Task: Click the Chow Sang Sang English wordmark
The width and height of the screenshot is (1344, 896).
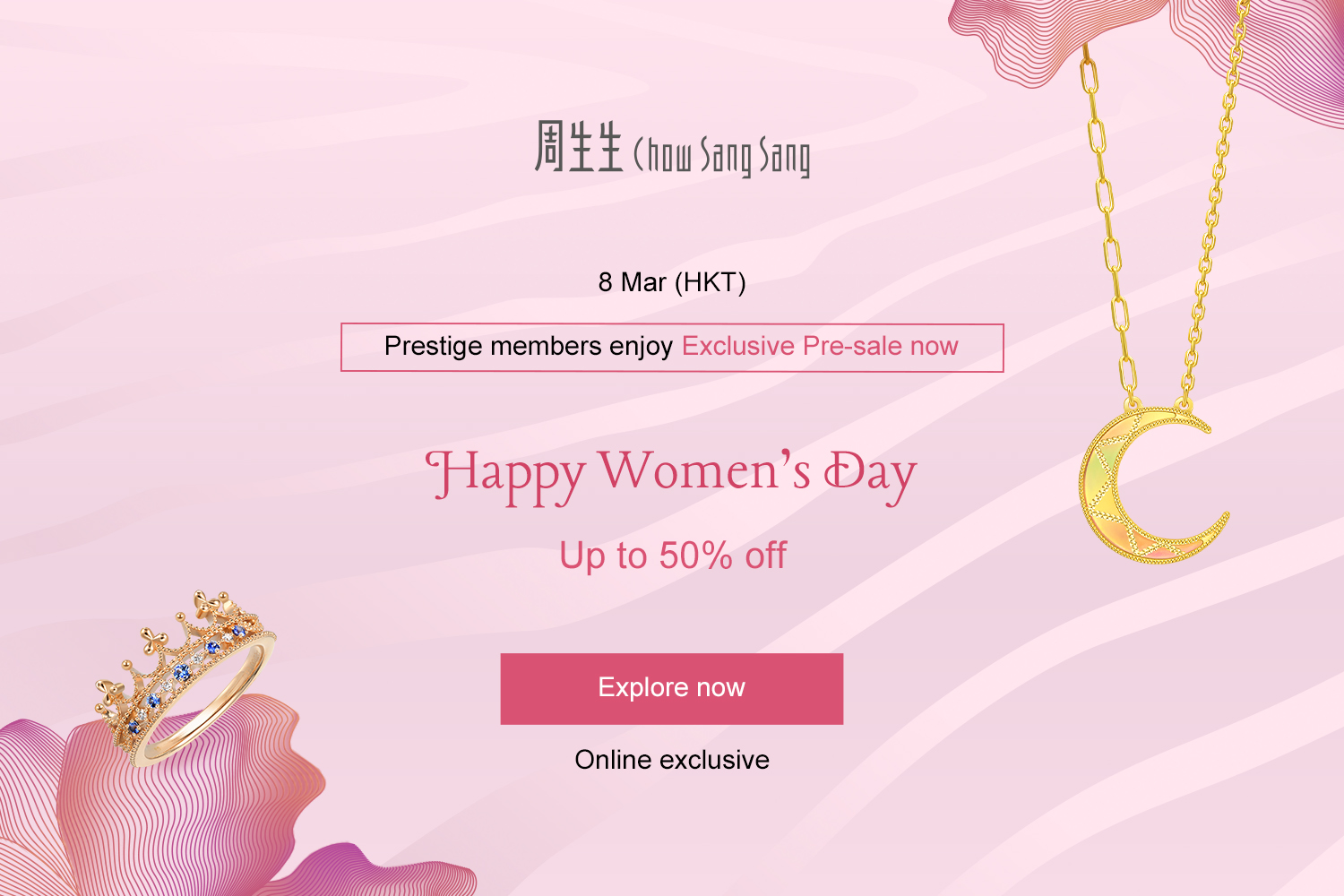Action: tap(722, 156)
